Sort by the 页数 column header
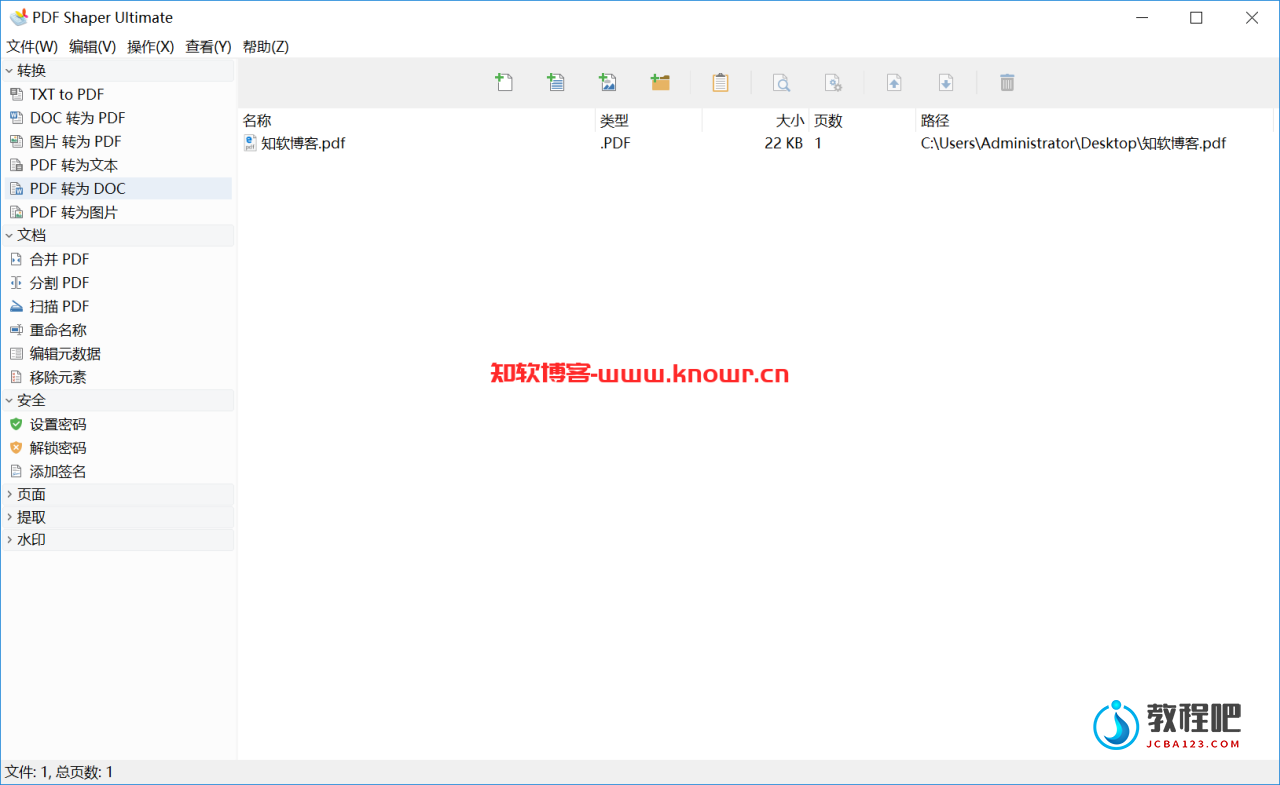Screen dimensions: 1280x785 pos(863,121)
